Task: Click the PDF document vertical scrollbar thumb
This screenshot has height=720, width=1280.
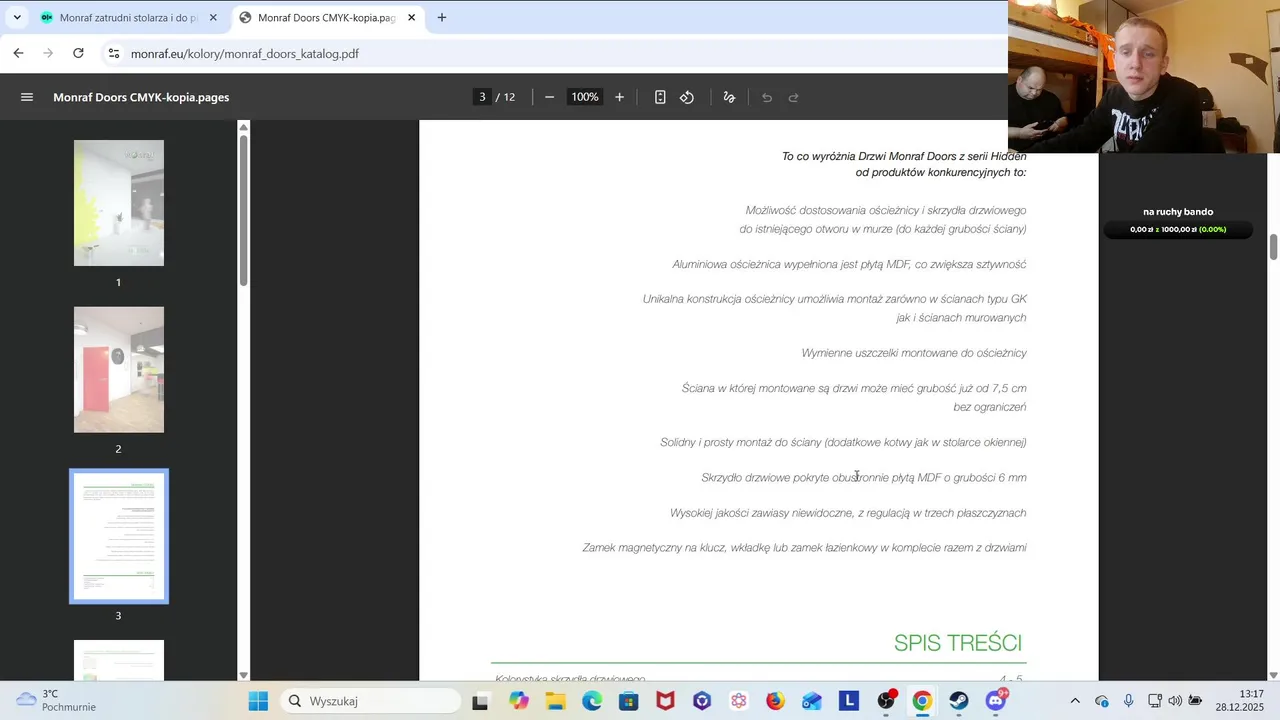Action: click(x=1274, y=247)
